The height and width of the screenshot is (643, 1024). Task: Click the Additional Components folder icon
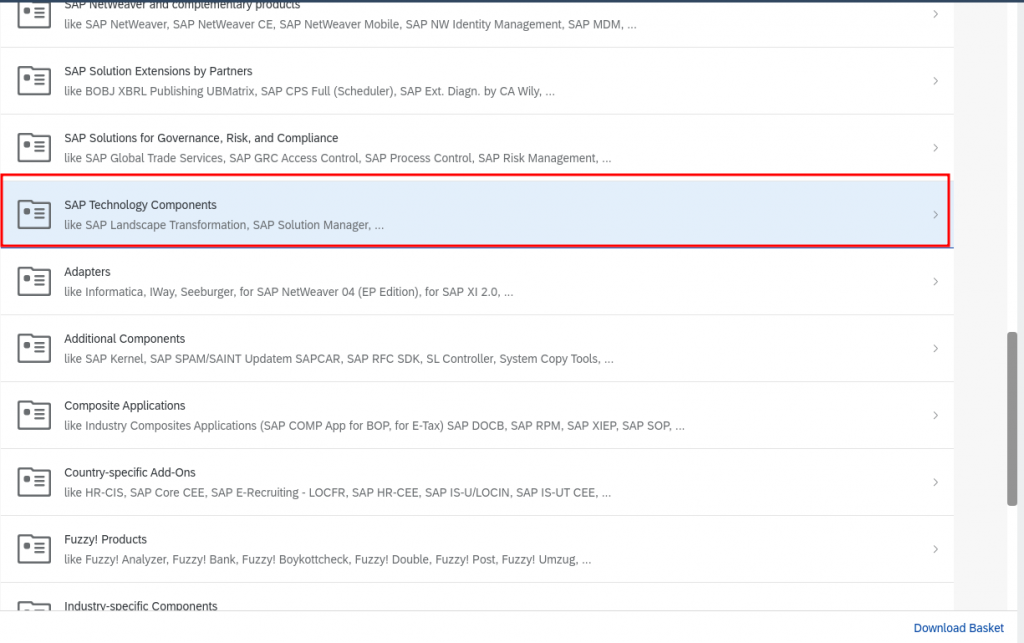(x=34, y=348)
